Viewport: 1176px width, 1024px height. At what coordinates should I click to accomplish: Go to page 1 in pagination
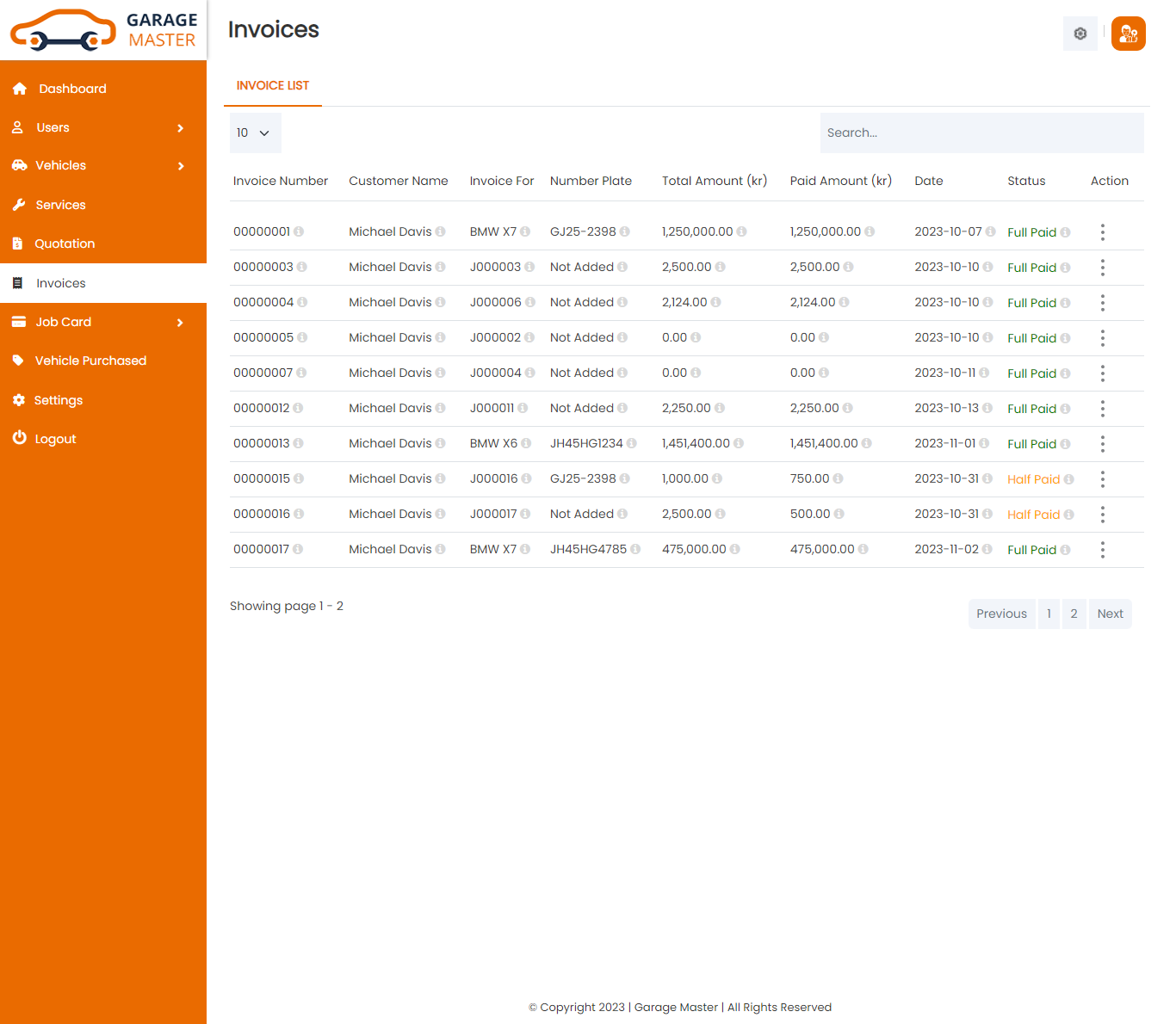coord(1049,614)
